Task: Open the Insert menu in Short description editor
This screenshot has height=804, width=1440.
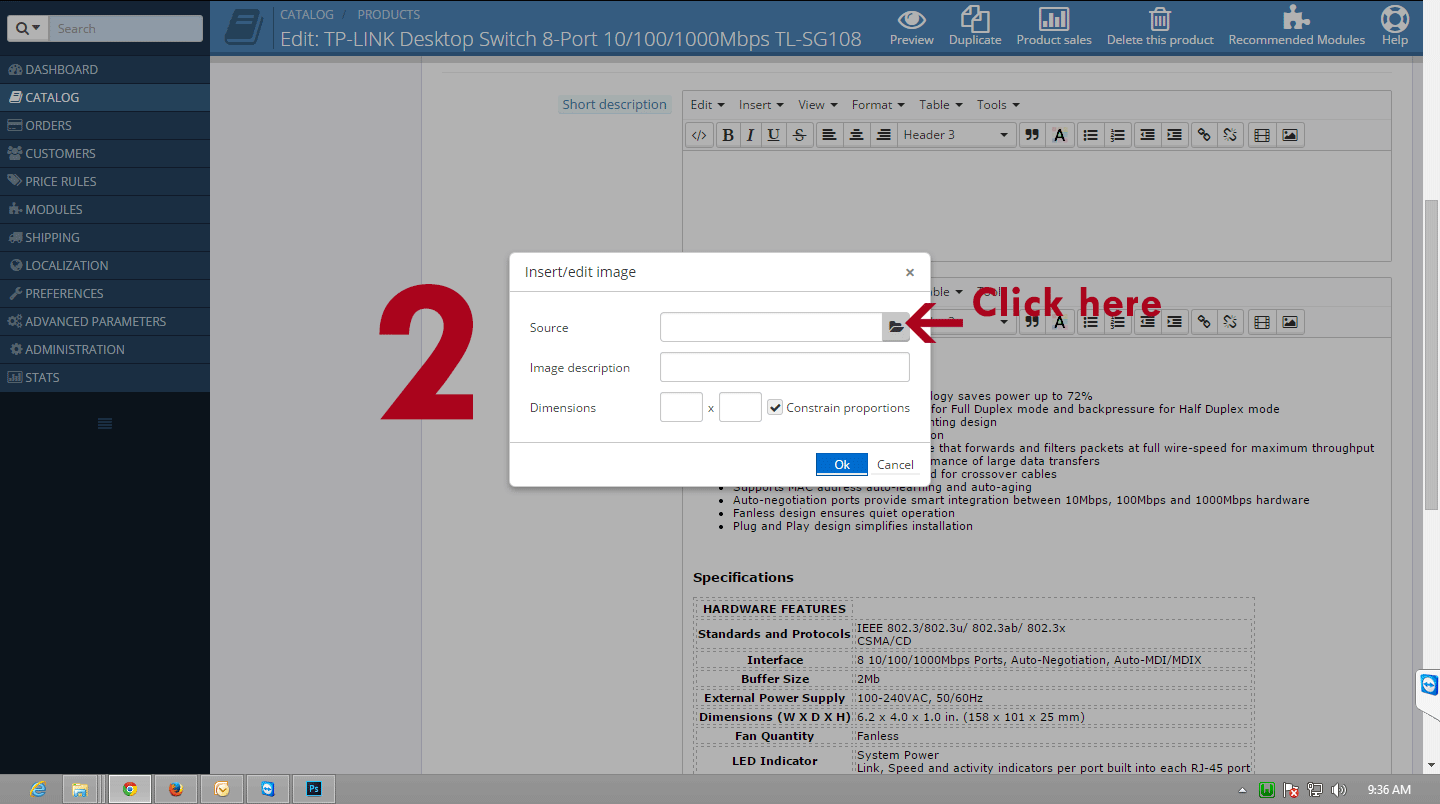Action: click(761, 105)
